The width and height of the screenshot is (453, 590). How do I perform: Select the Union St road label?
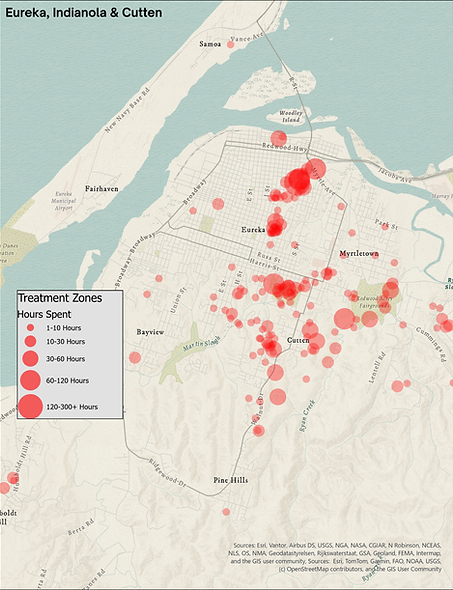[178, 301]
